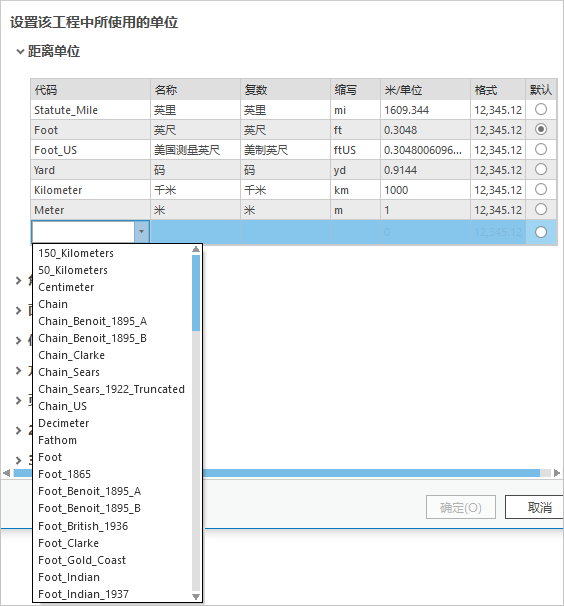The height and width of the screenshot is (606, 564).
Task: Click the 0.3048006096... value cell
Action: 425,150
